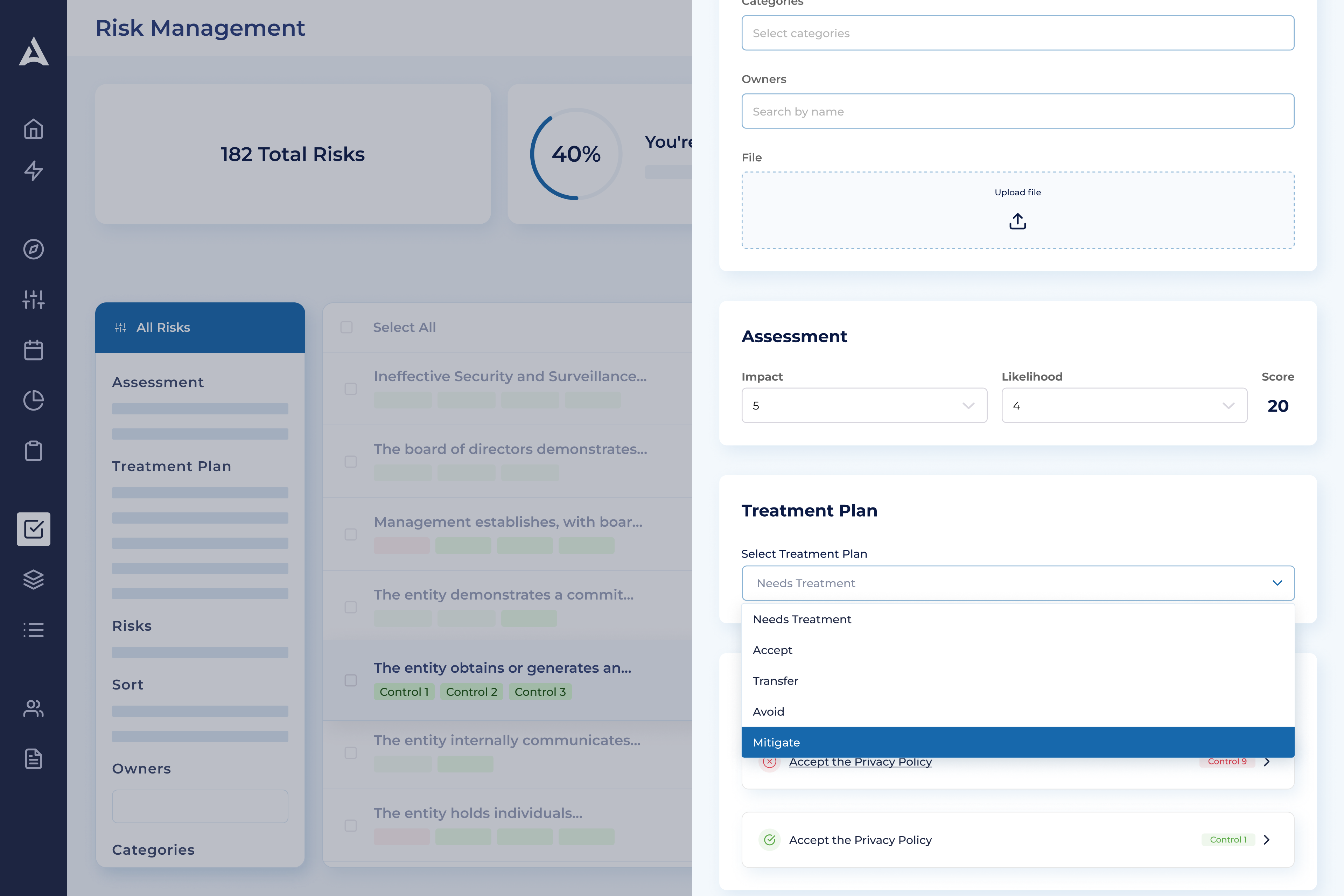Image resolution: width=1344 pixels, height=896 pixels.
Task: Collapse the Select Treatment Plan dropdown
Action: (1276, 583)
